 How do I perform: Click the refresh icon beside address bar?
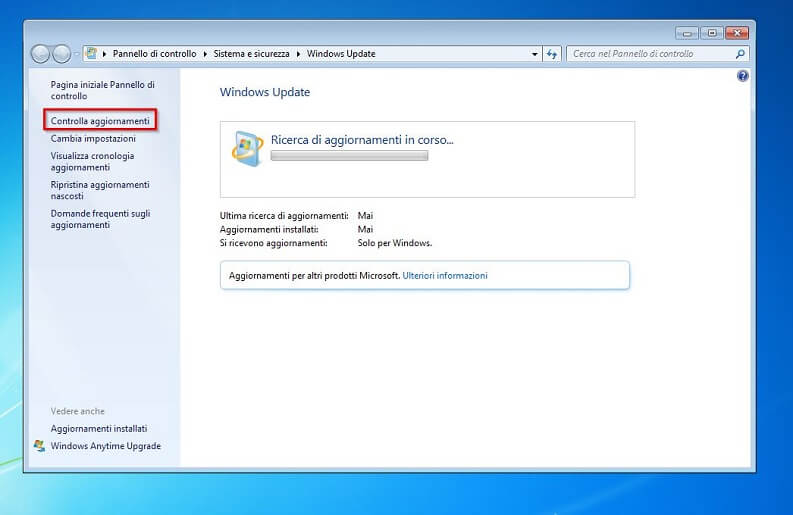[x=552, y=54]
